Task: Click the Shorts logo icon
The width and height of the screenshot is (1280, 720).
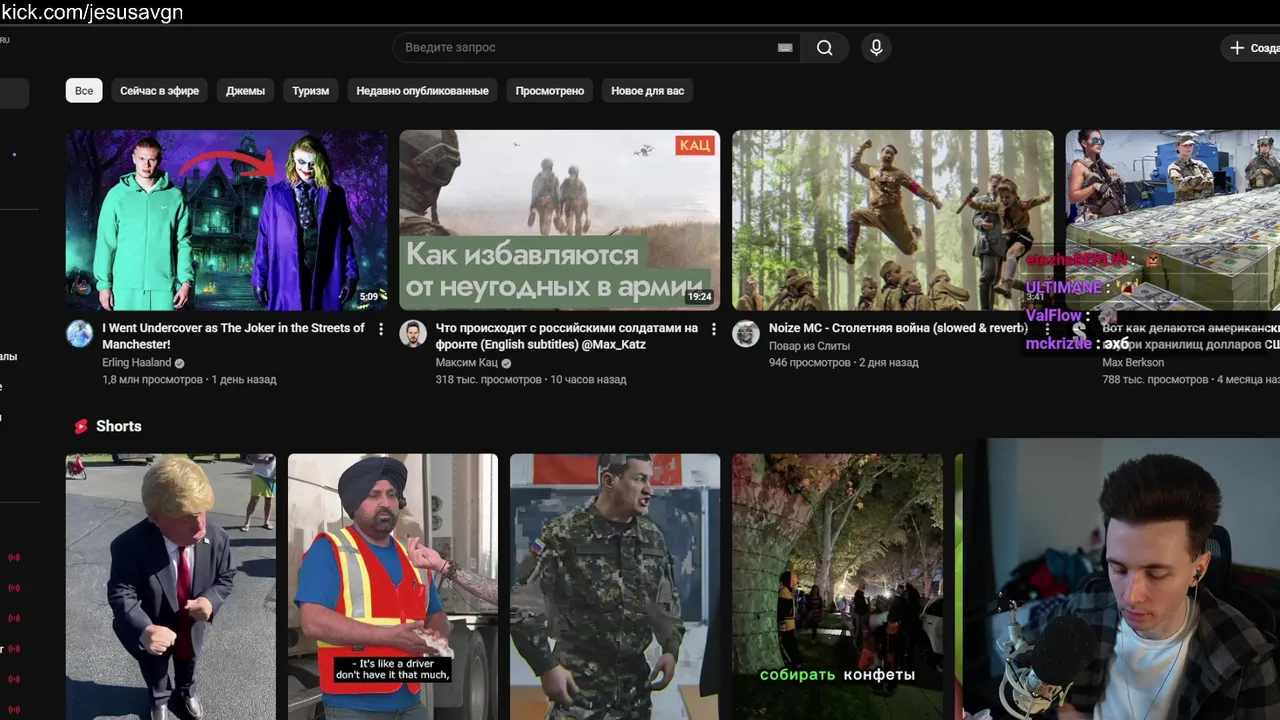Action: [81, 426]
